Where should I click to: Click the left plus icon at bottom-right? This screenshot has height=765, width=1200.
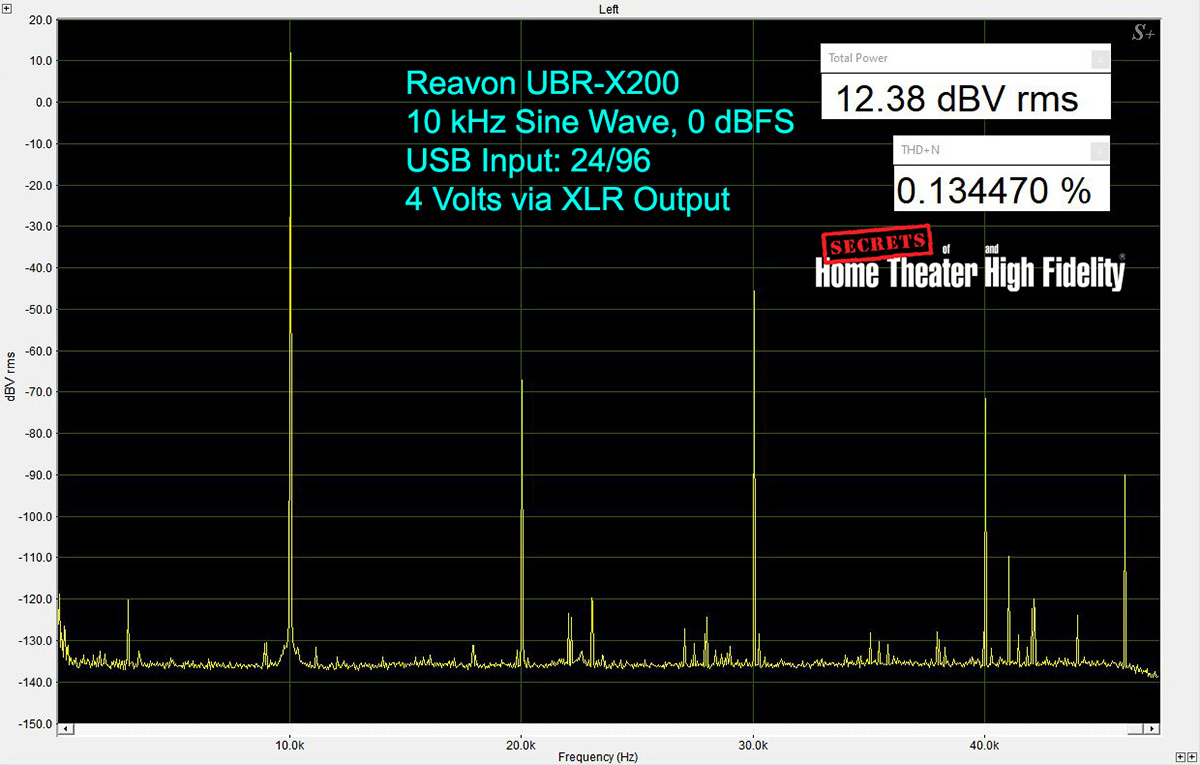(x=1180, y=757)
